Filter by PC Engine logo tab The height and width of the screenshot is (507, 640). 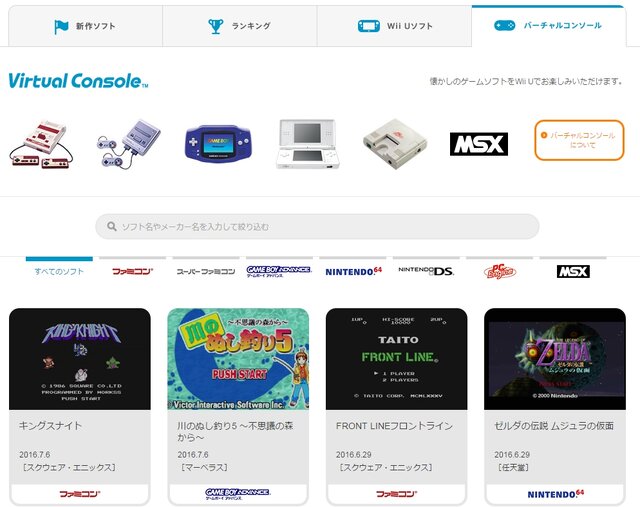pyautogui.click(x=500, y=271)
